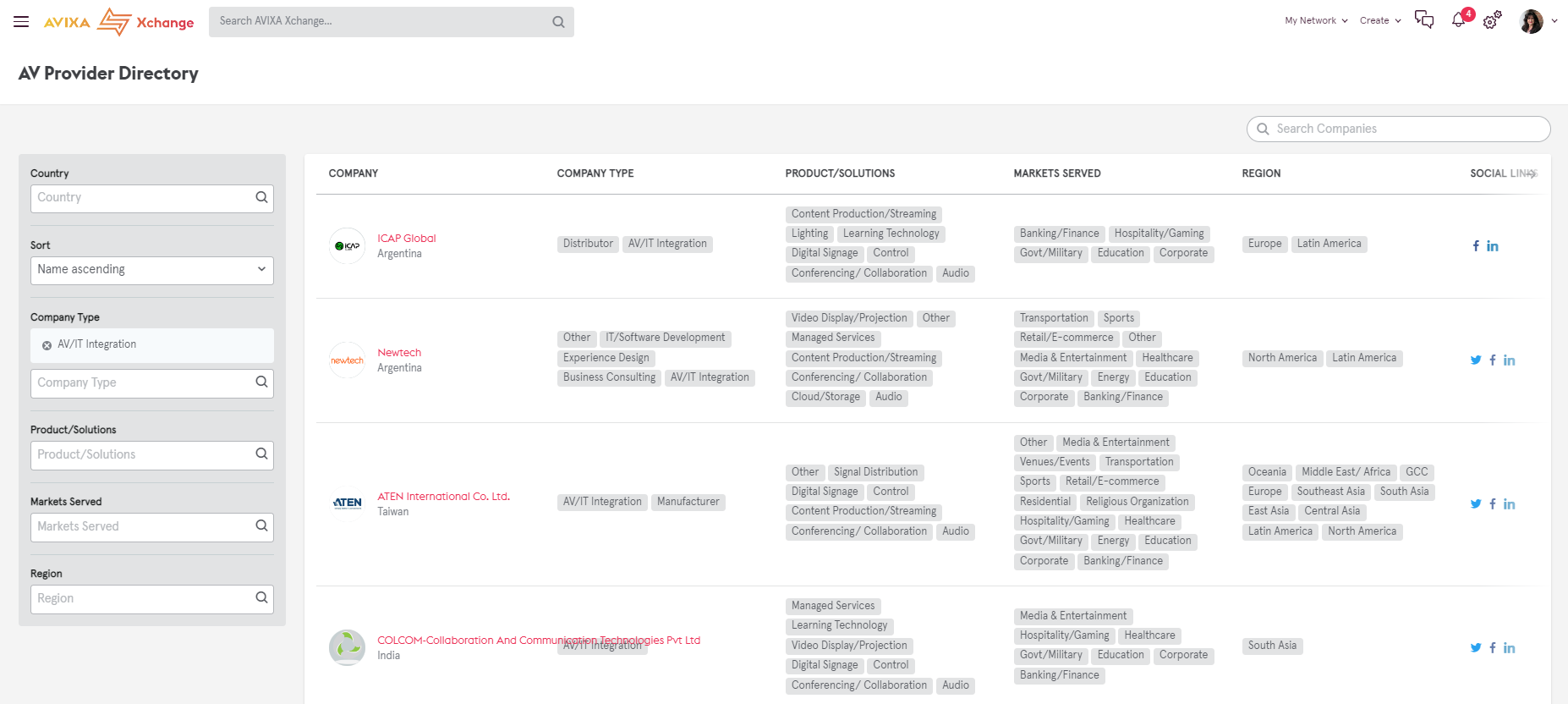Open the notifications bell

[1458, 20]
